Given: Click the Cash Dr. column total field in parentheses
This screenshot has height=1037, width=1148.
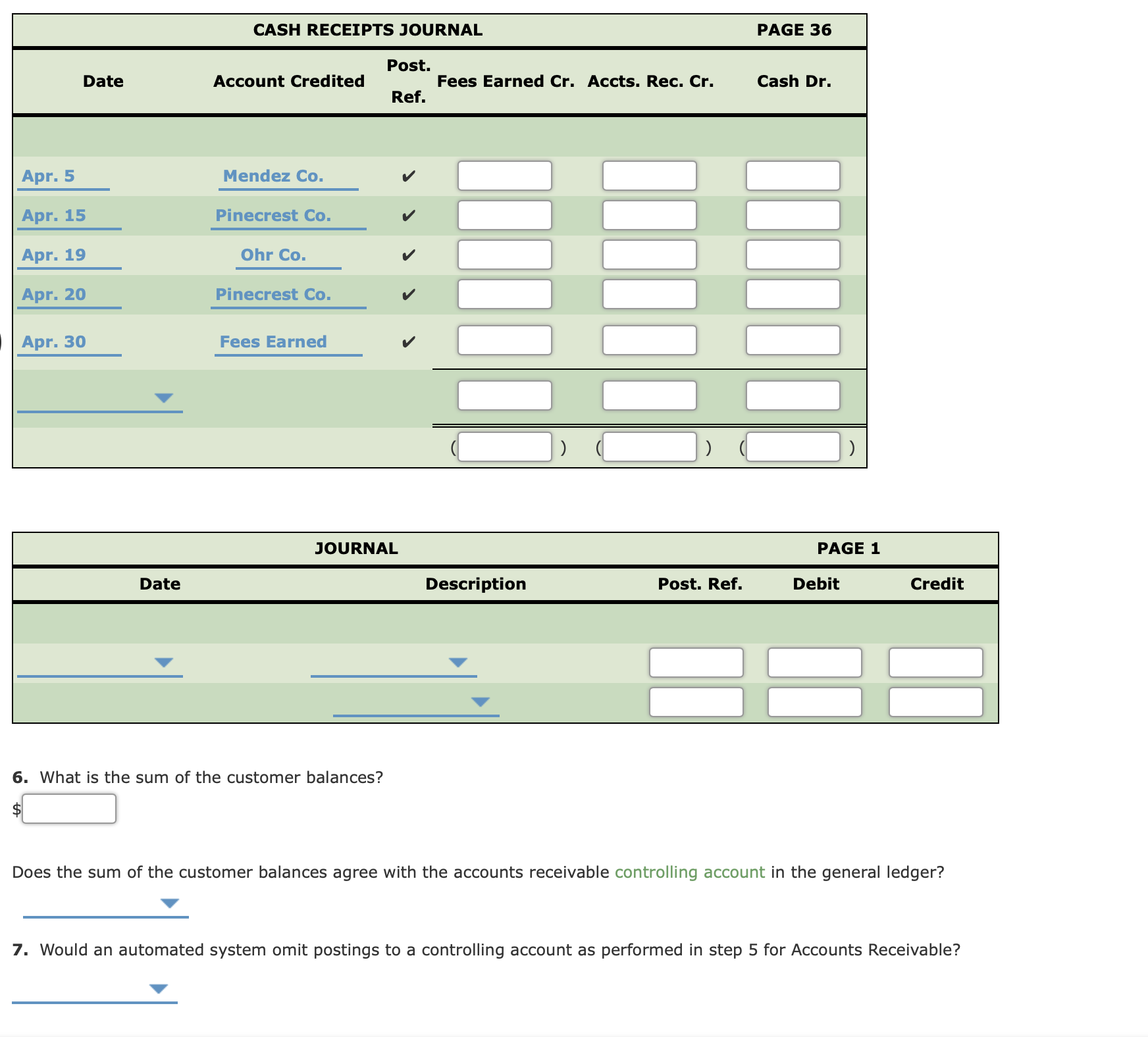Looking at the screenshot, I should click(x=793, y=447).
